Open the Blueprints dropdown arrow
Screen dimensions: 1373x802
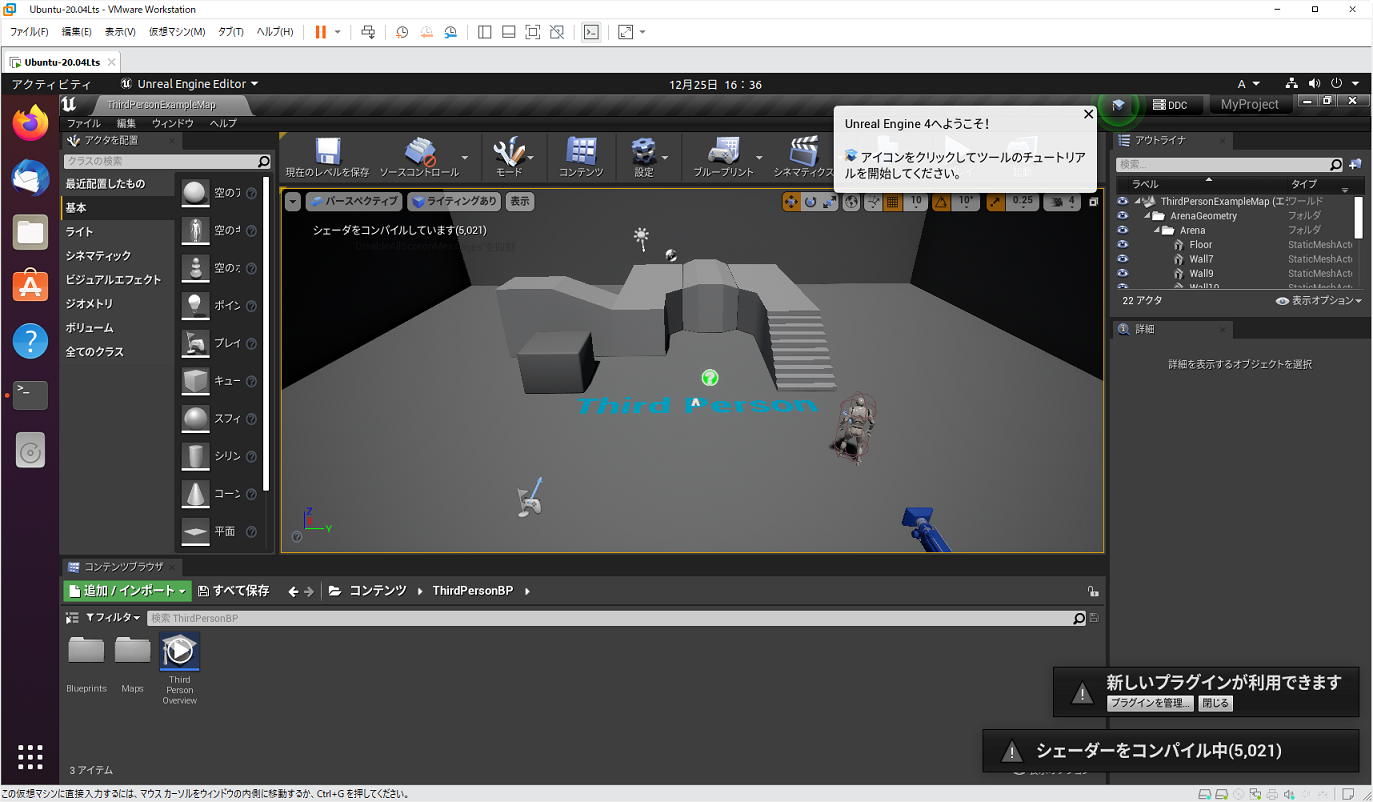click(x=759, y=157)
